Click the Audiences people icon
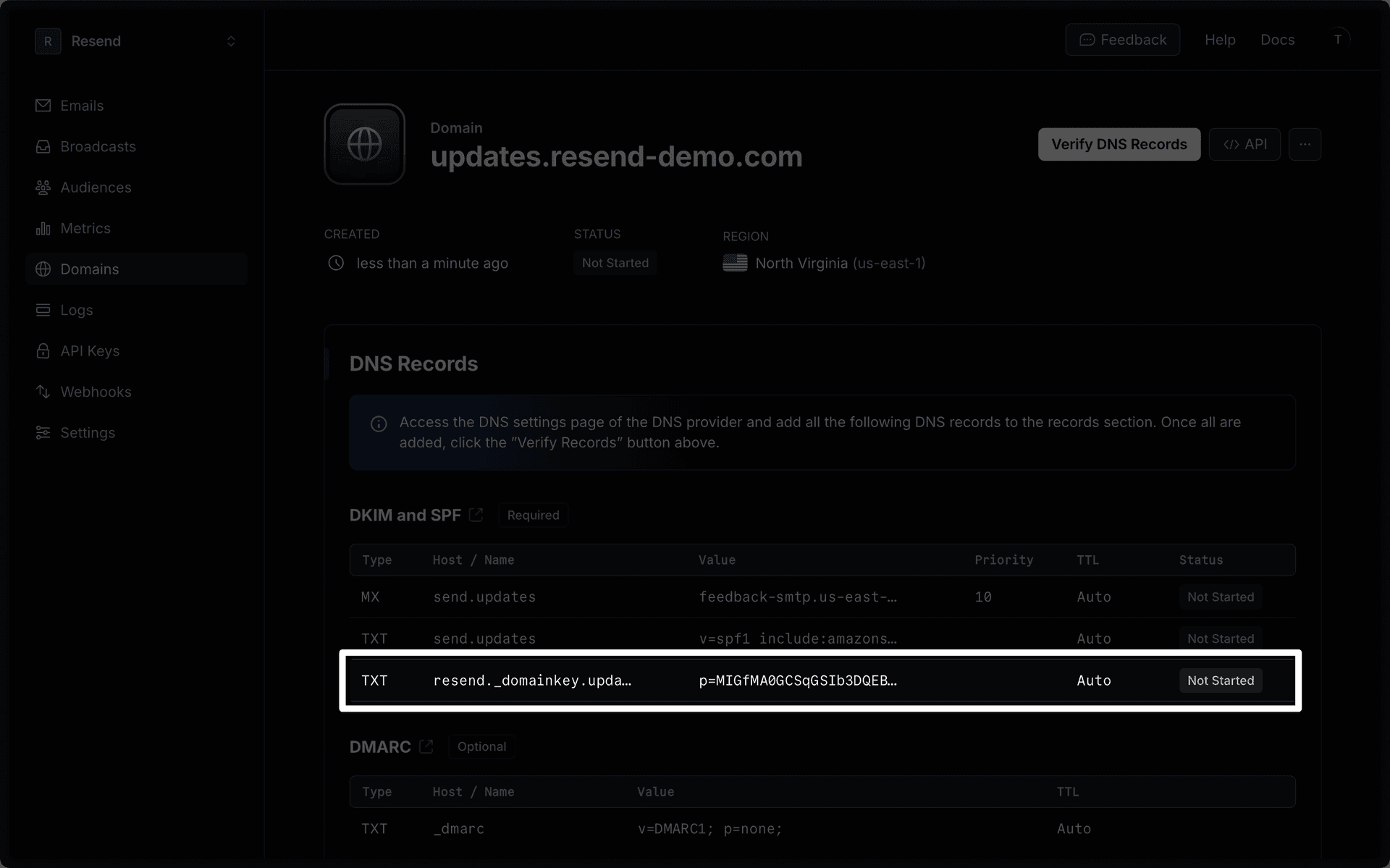This screenshot has height=868, width=1390. pyautogui.click(x=43, y=187)
